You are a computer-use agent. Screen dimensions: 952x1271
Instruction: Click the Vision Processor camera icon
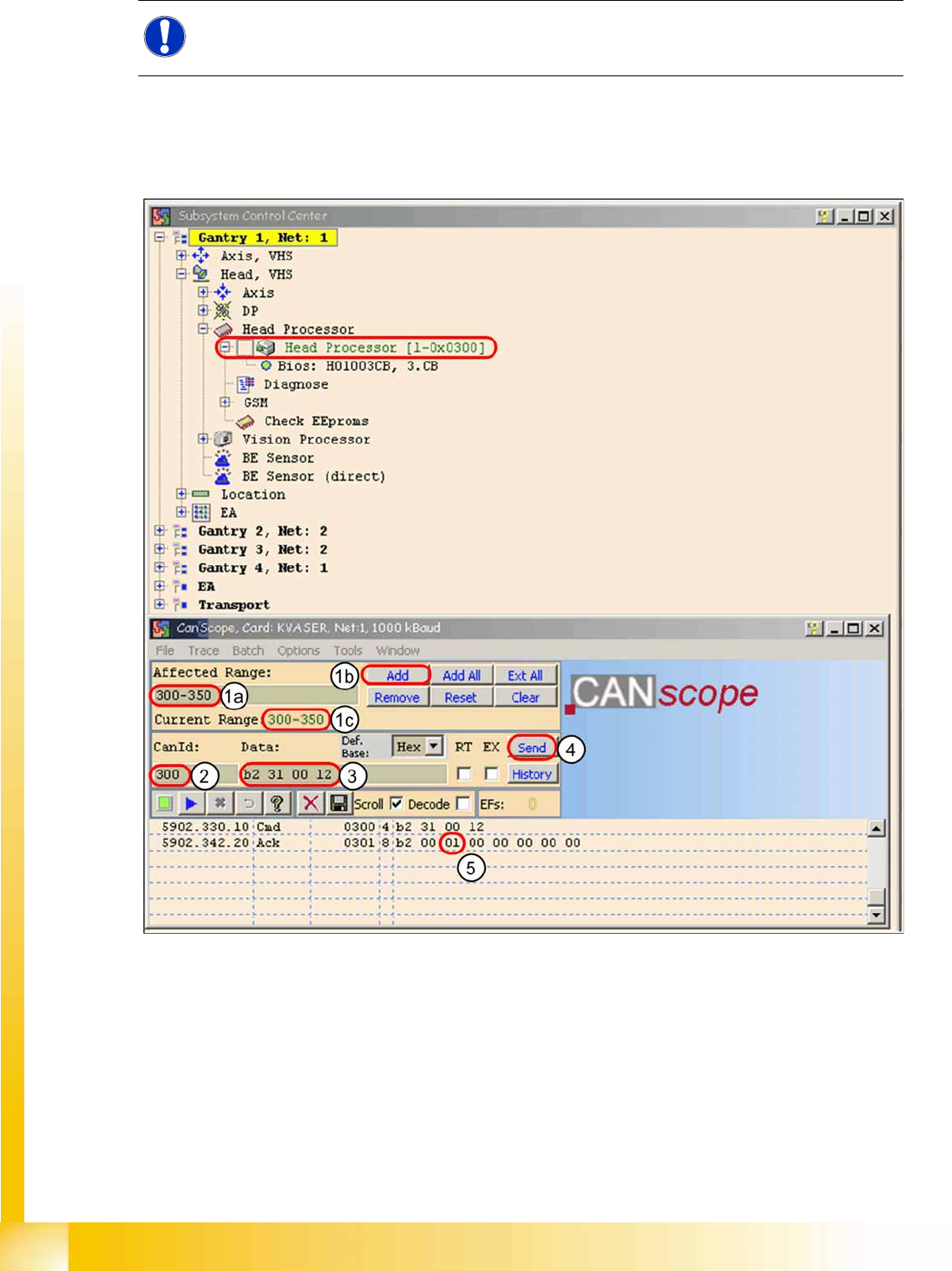pos(223,439)
